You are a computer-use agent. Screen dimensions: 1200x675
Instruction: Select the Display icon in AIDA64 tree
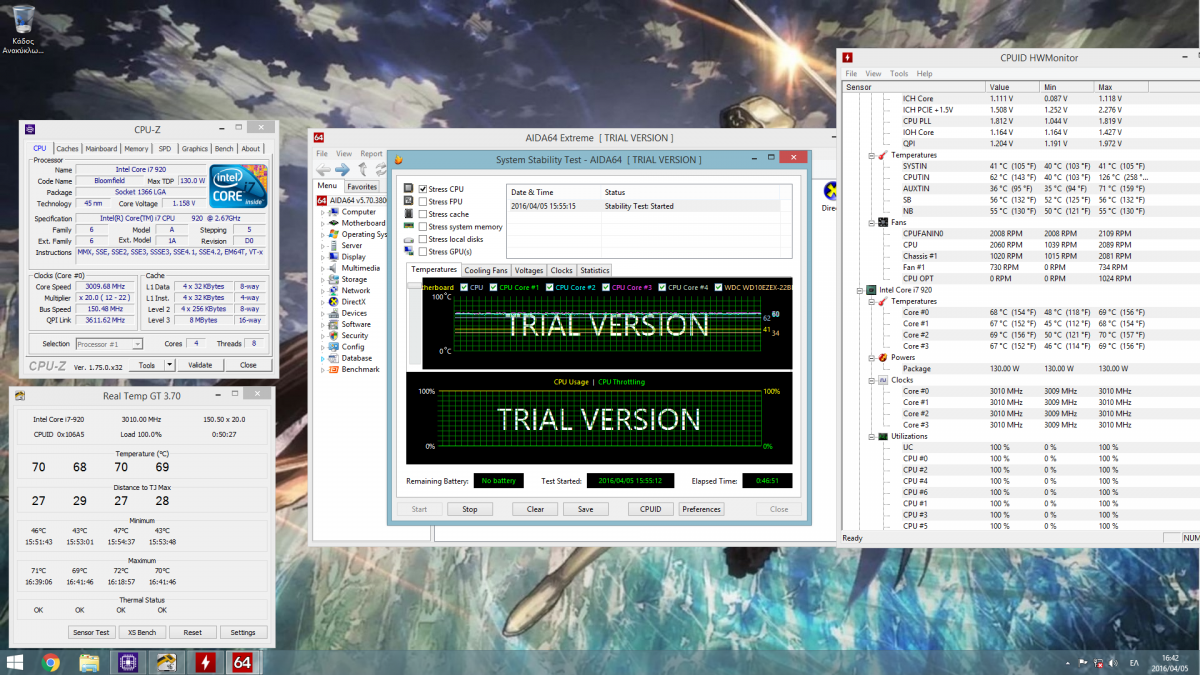pos(333,257)
